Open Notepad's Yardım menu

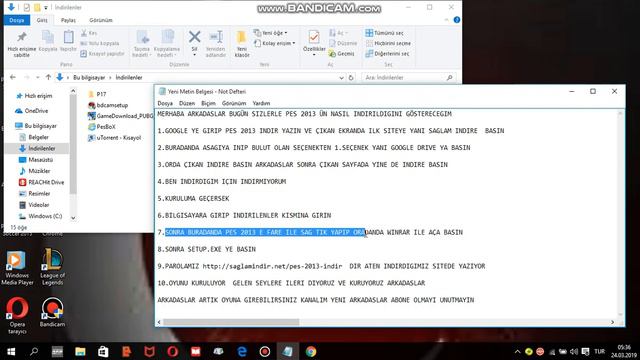[x=261, y=103]
